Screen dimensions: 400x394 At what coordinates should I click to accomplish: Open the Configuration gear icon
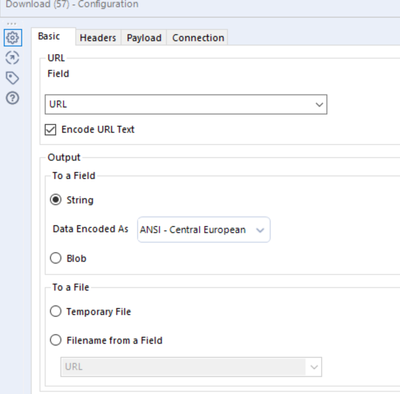coord(13,38)
